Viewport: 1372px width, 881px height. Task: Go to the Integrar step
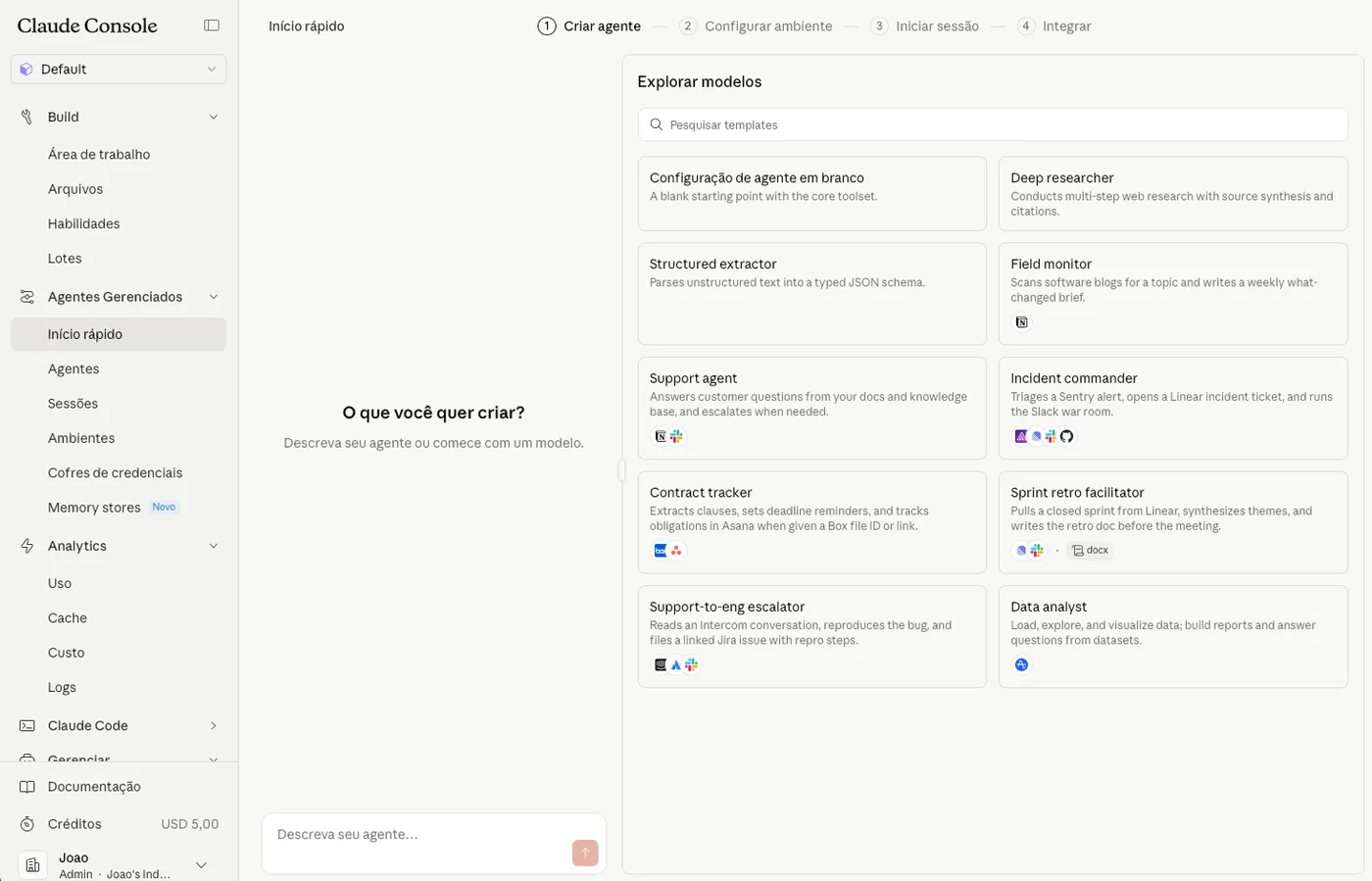click(1054, 26)
